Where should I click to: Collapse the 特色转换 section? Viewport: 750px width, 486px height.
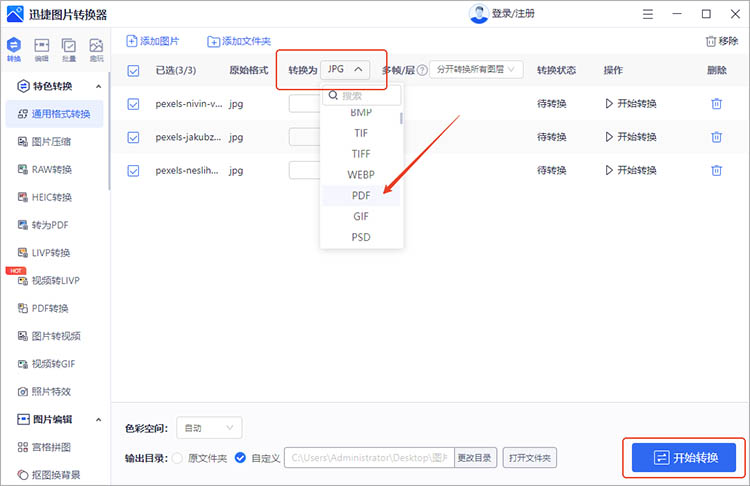pos(99,86)
